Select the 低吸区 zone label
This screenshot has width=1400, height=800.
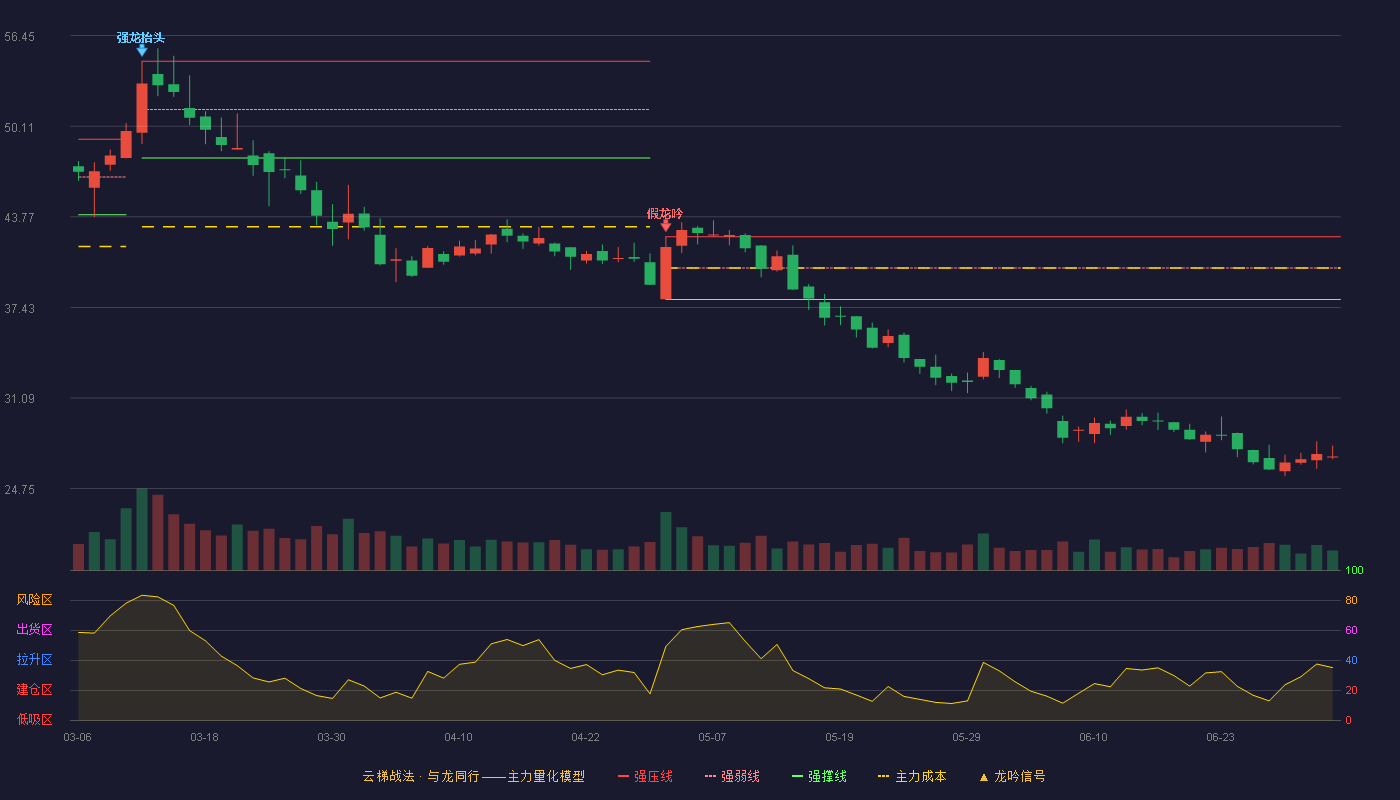point(34,719)
